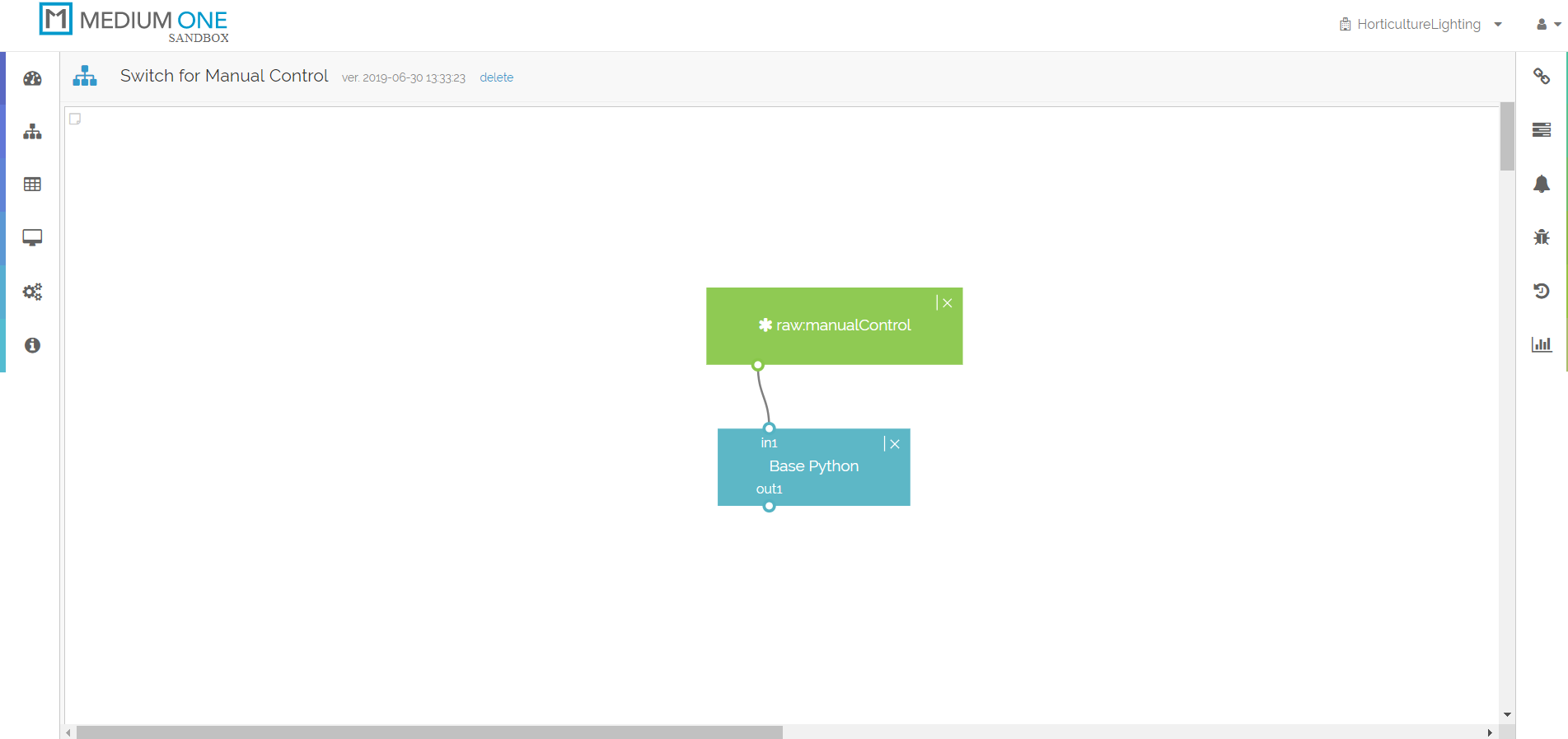Toggle the small checkbox at canvas top-left

[x=75, y=119]
